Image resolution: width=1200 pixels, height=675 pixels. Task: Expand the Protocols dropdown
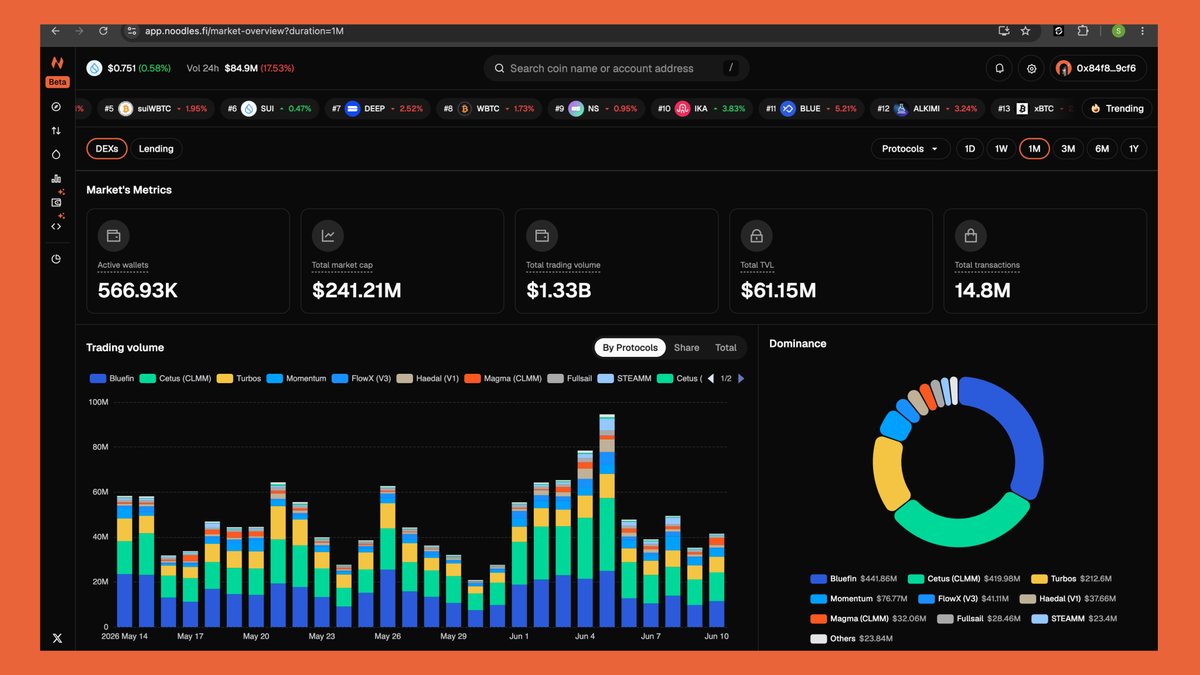910,149
